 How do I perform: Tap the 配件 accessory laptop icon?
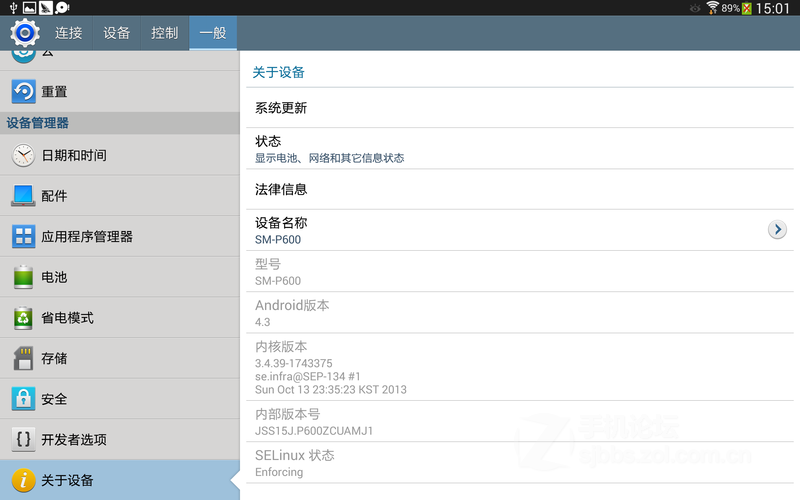23,196
